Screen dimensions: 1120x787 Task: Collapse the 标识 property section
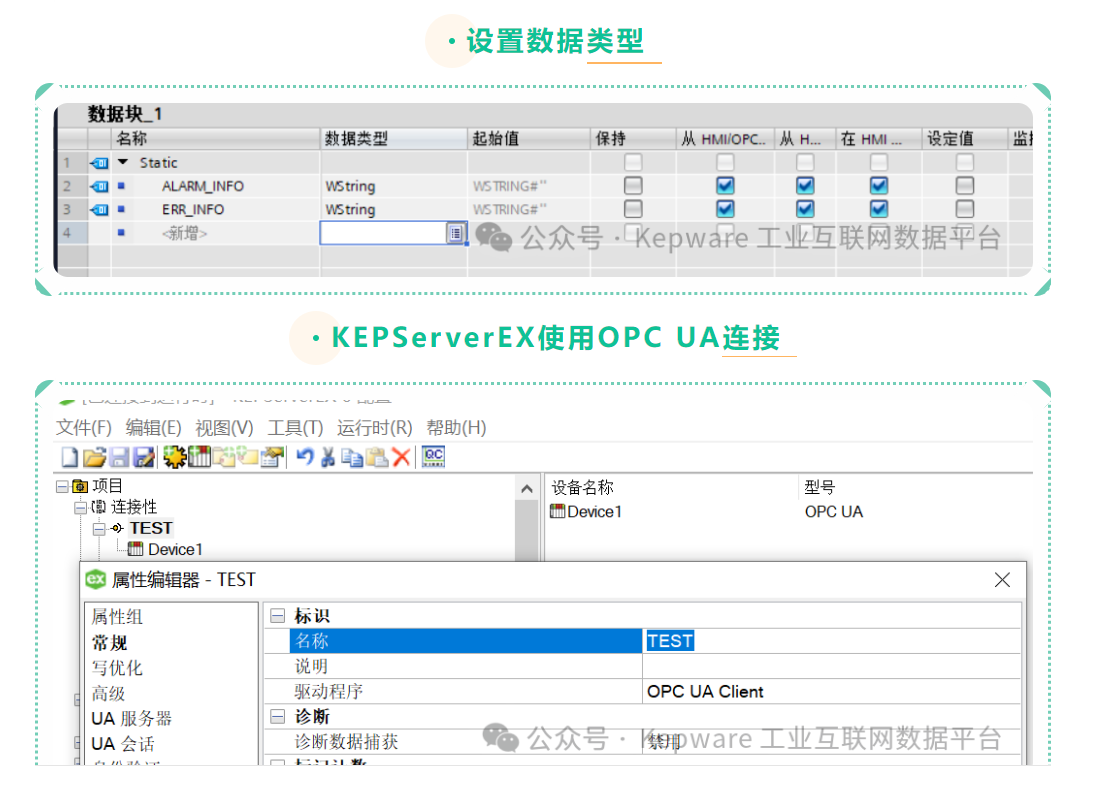278,616
